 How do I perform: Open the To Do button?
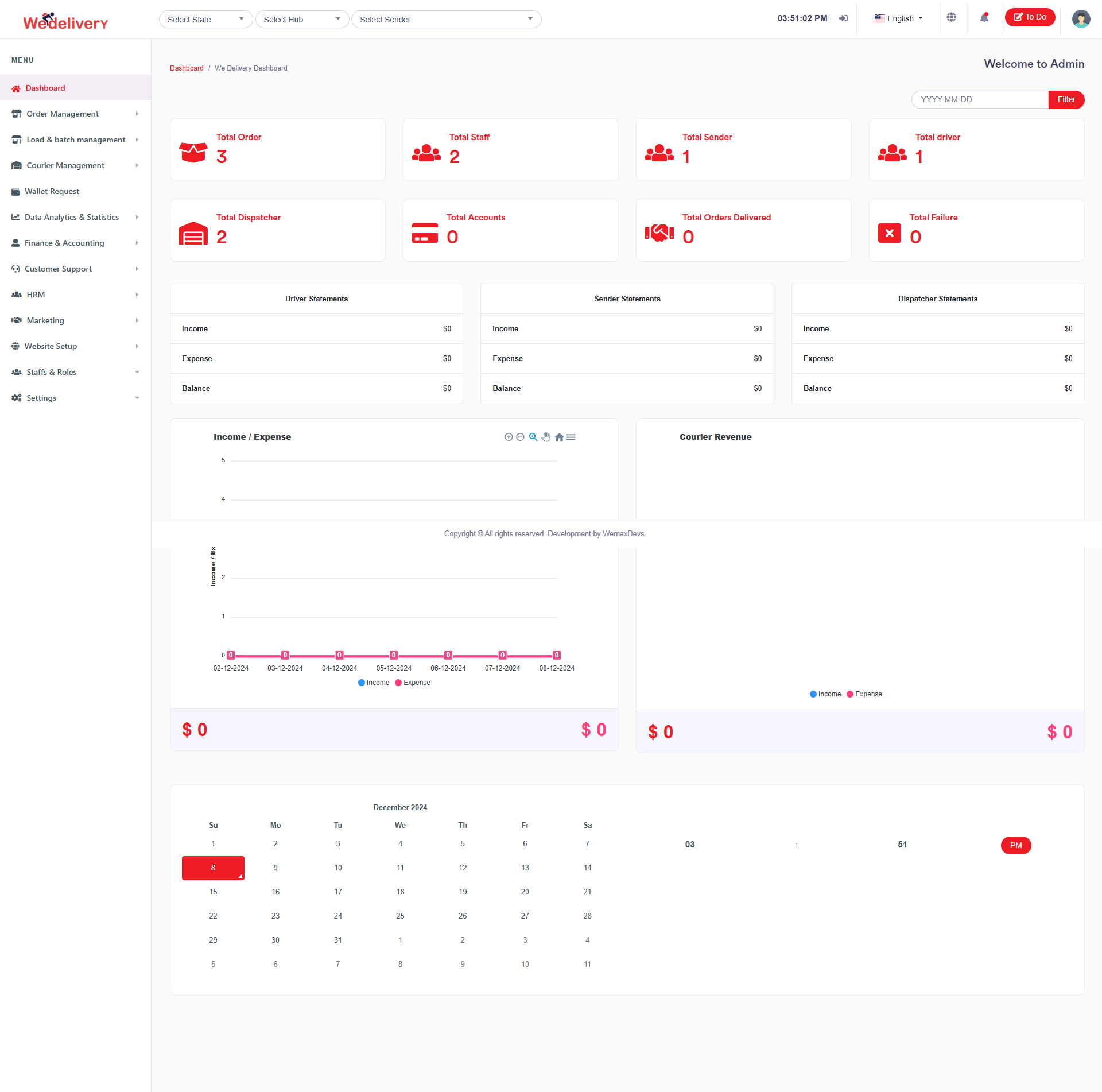1030,17
